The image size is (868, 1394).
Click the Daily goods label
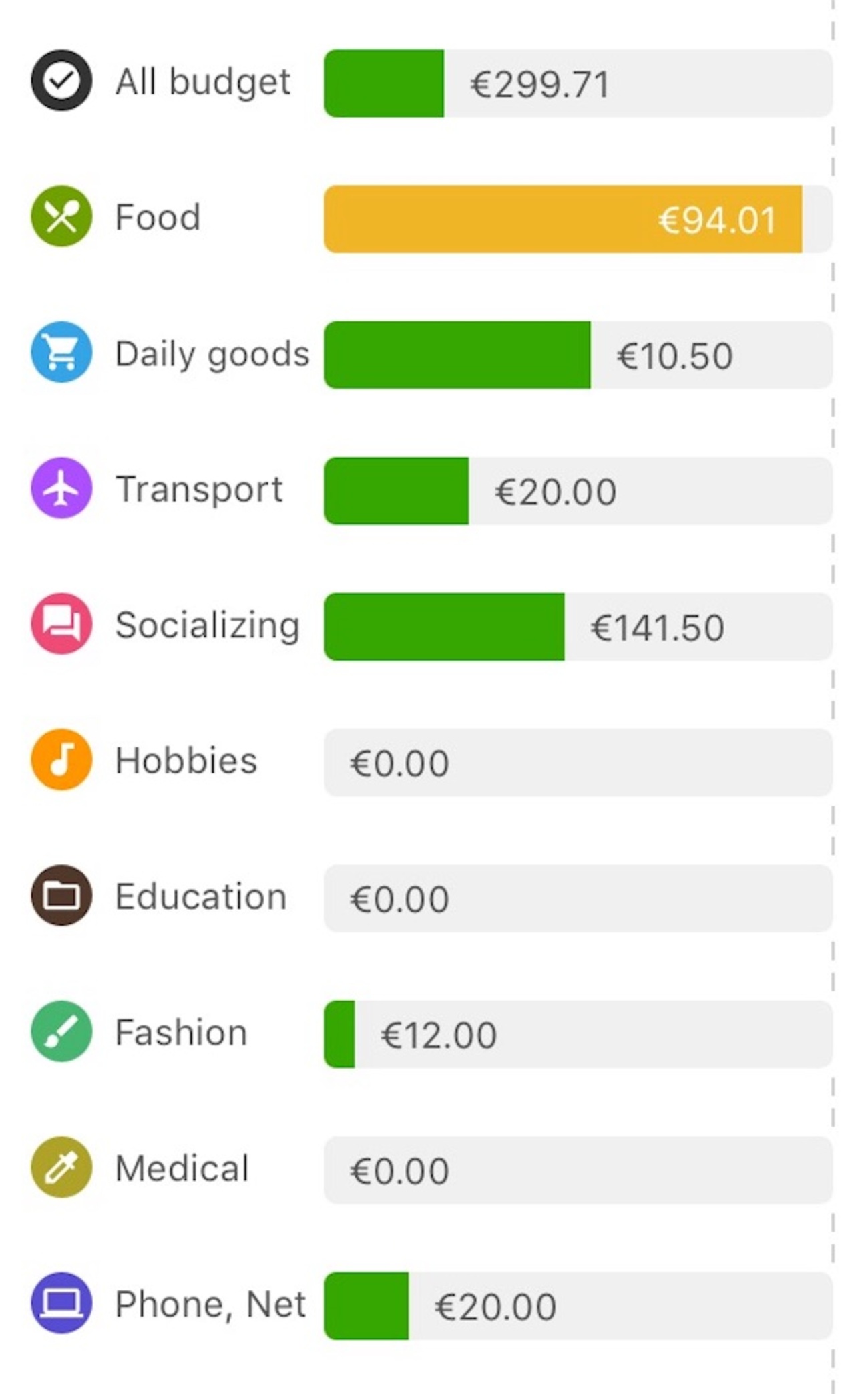point(212,353)
